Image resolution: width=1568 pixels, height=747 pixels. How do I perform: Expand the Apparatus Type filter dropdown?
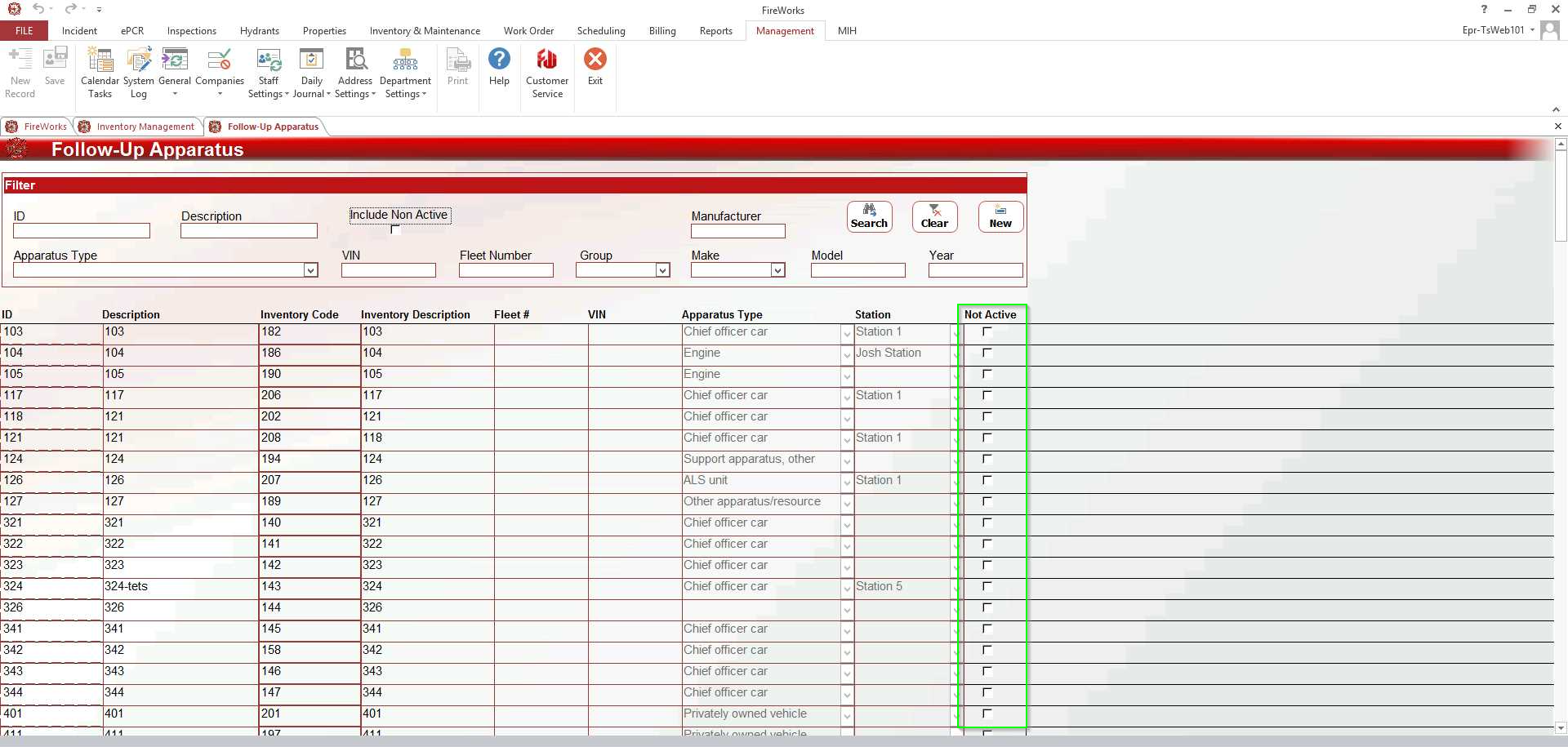tap(310, 270)
